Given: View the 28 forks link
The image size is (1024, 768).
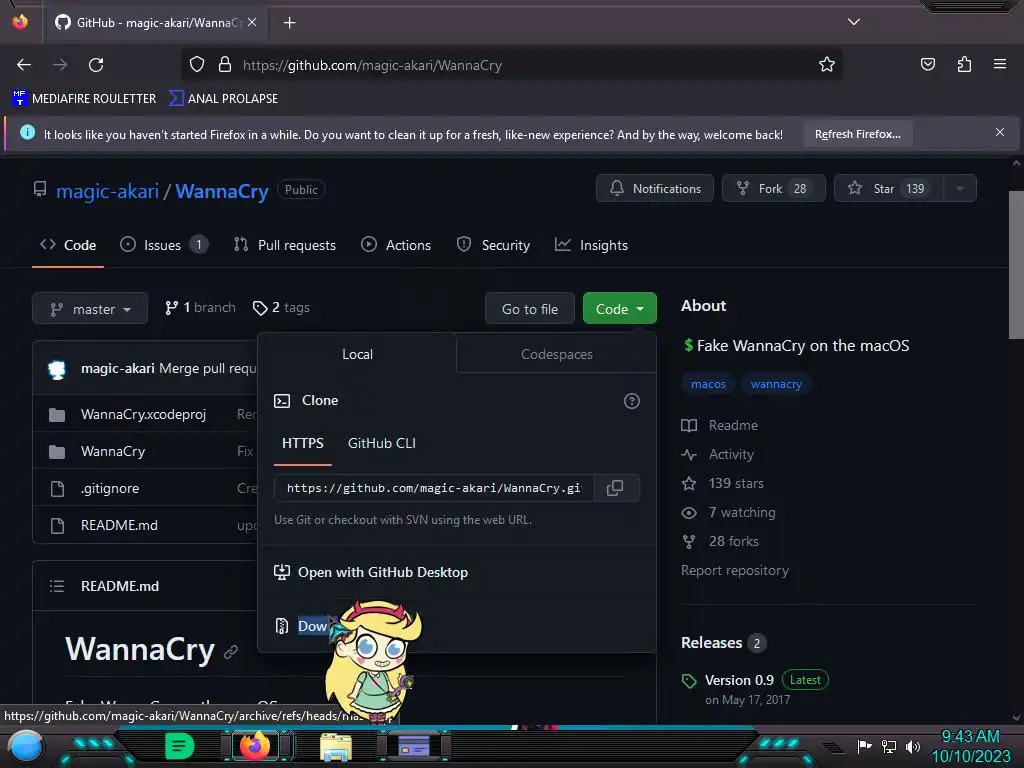Looking at the screenshot, I should (x=720, y=541).
